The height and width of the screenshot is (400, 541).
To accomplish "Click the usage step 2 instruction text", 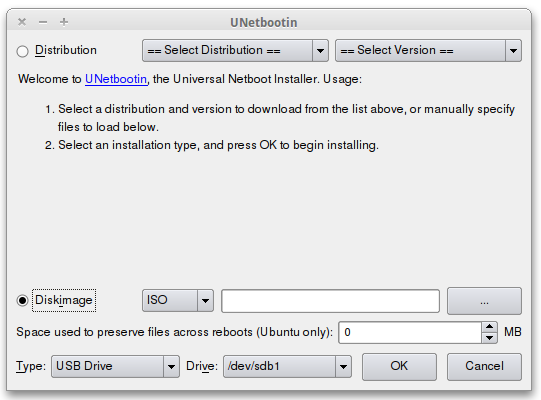I will 212,145.
